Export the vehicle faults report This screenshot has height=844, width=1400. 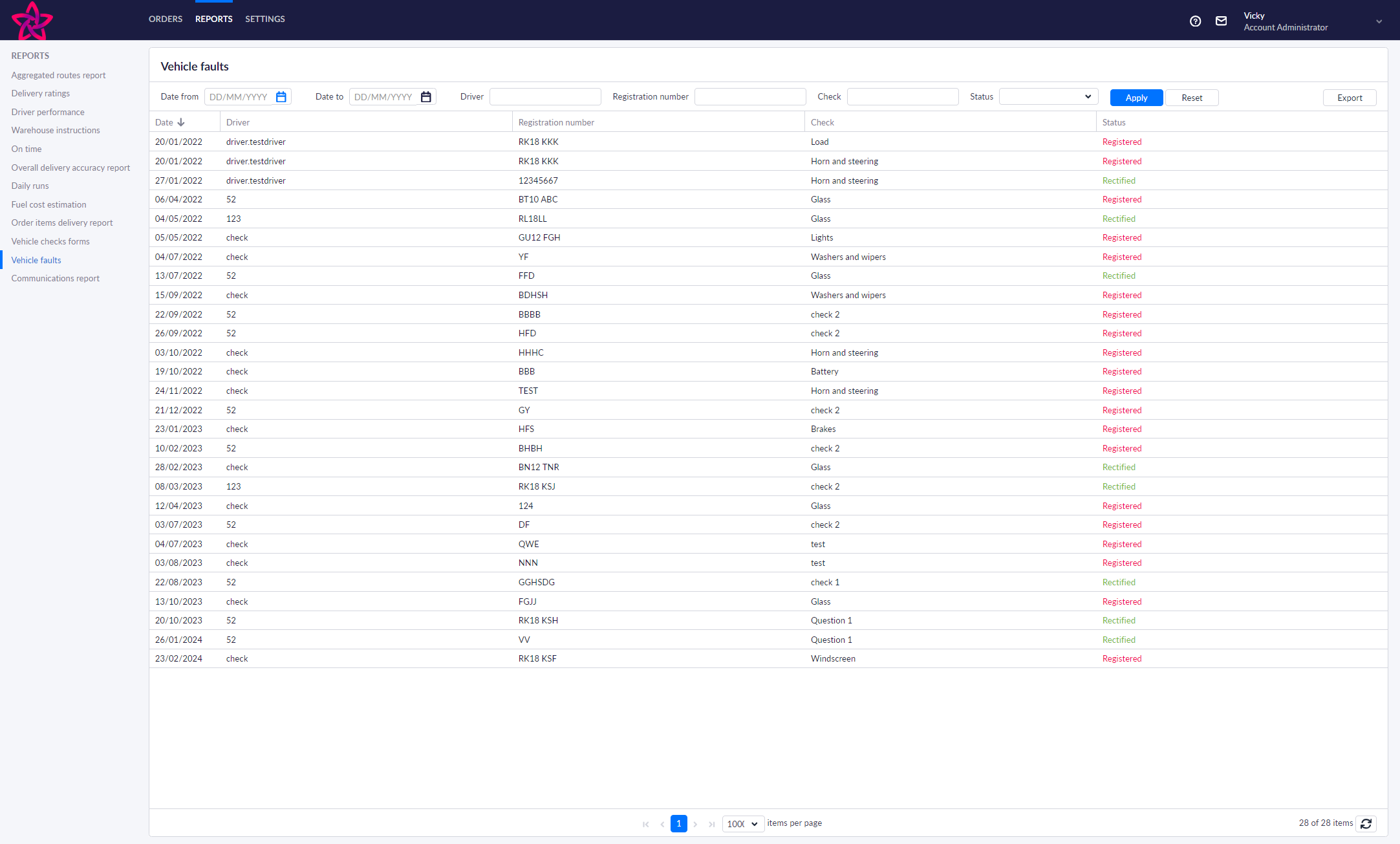pos(1350,98)
